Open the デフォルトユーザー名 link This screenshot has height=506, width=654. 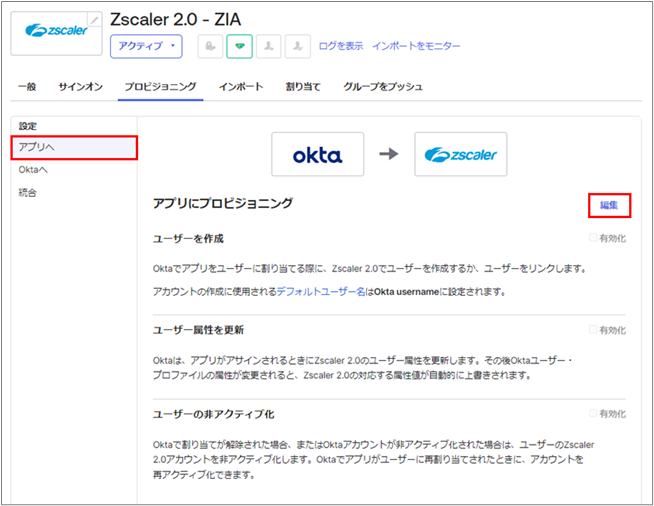(x=321, y=292)
